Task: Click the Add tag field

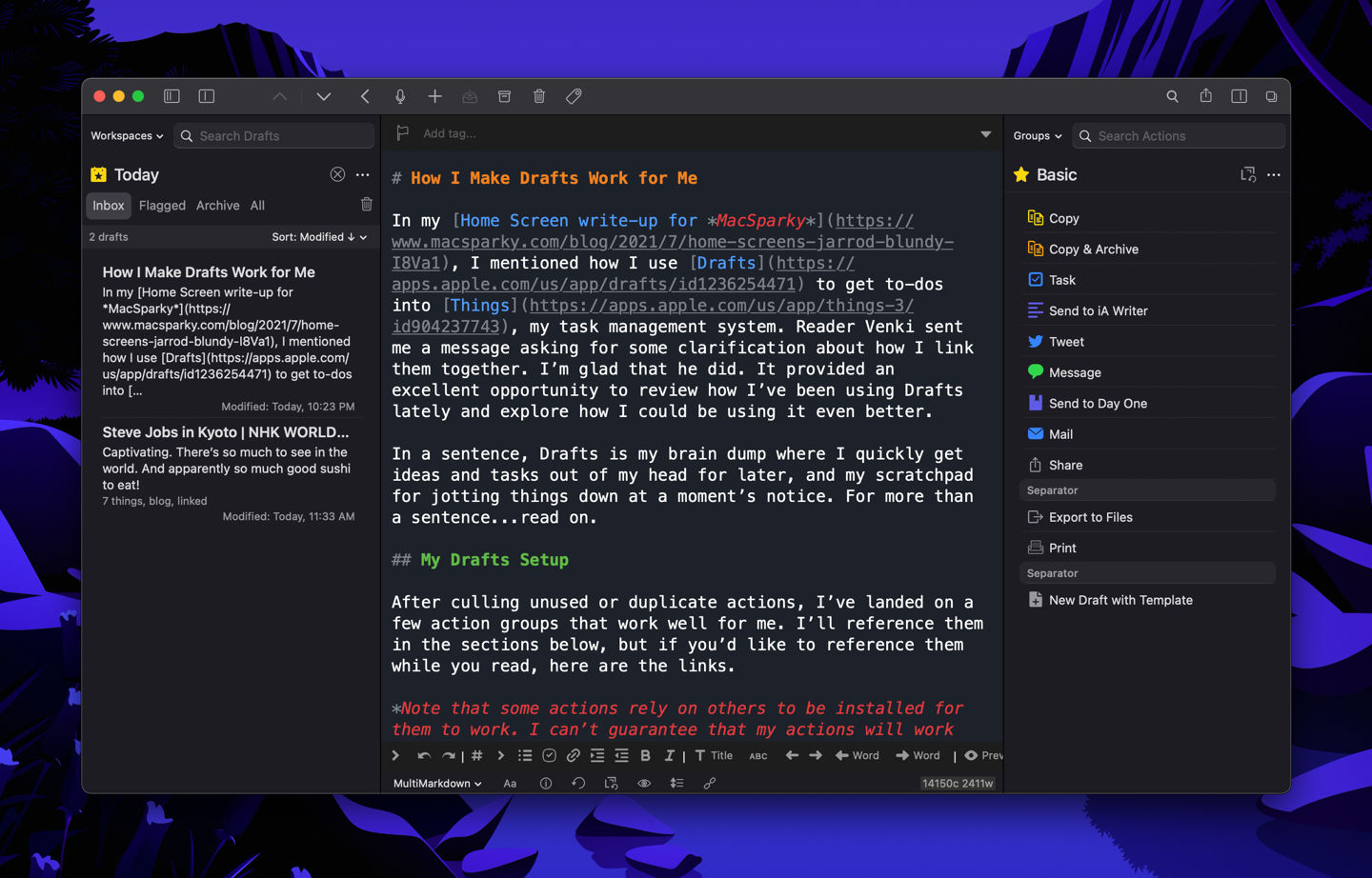Action: pos(450,133)
